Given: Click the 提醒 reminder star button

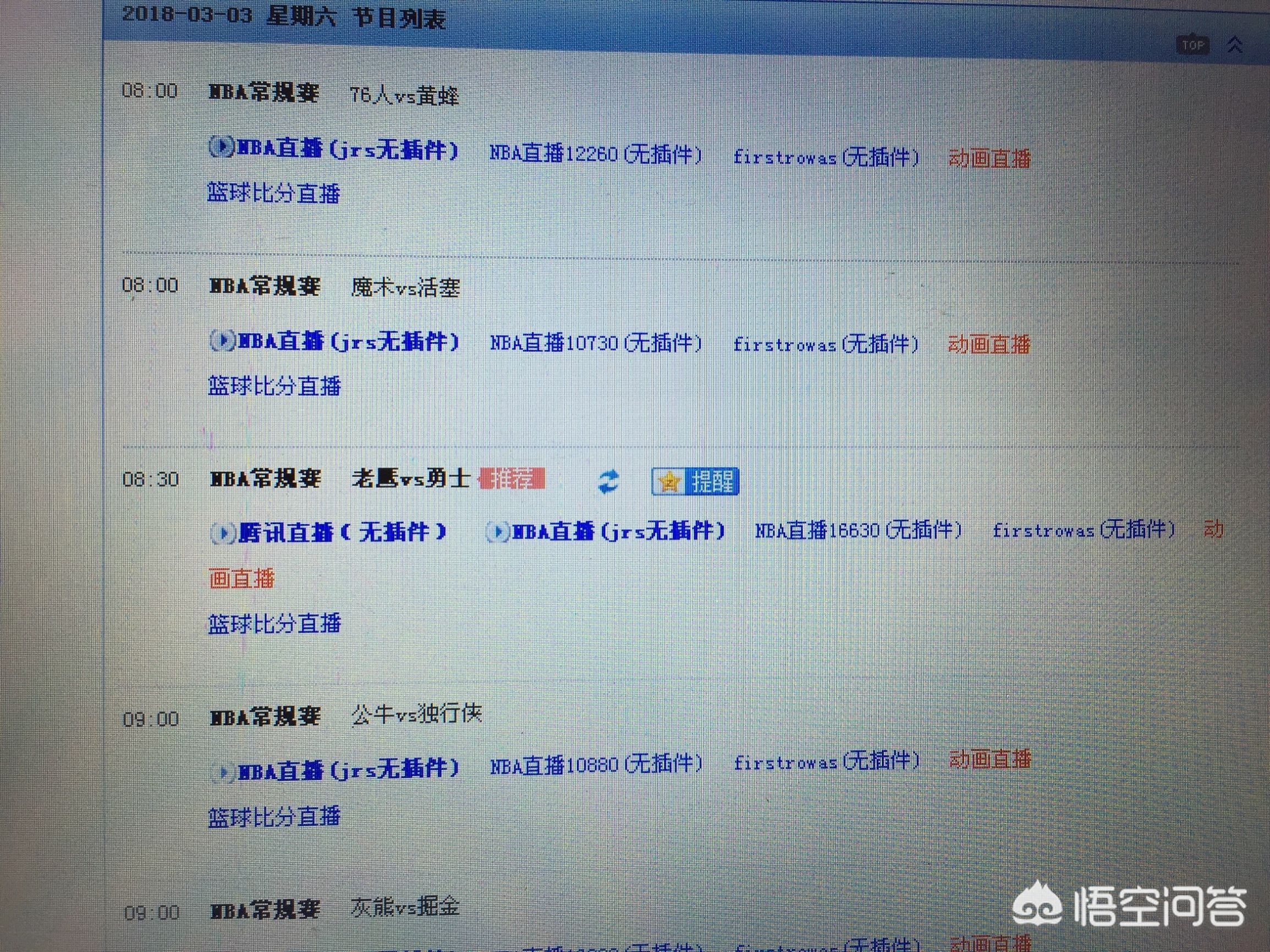Looking at the screenshot, I should tap(695, 481).
